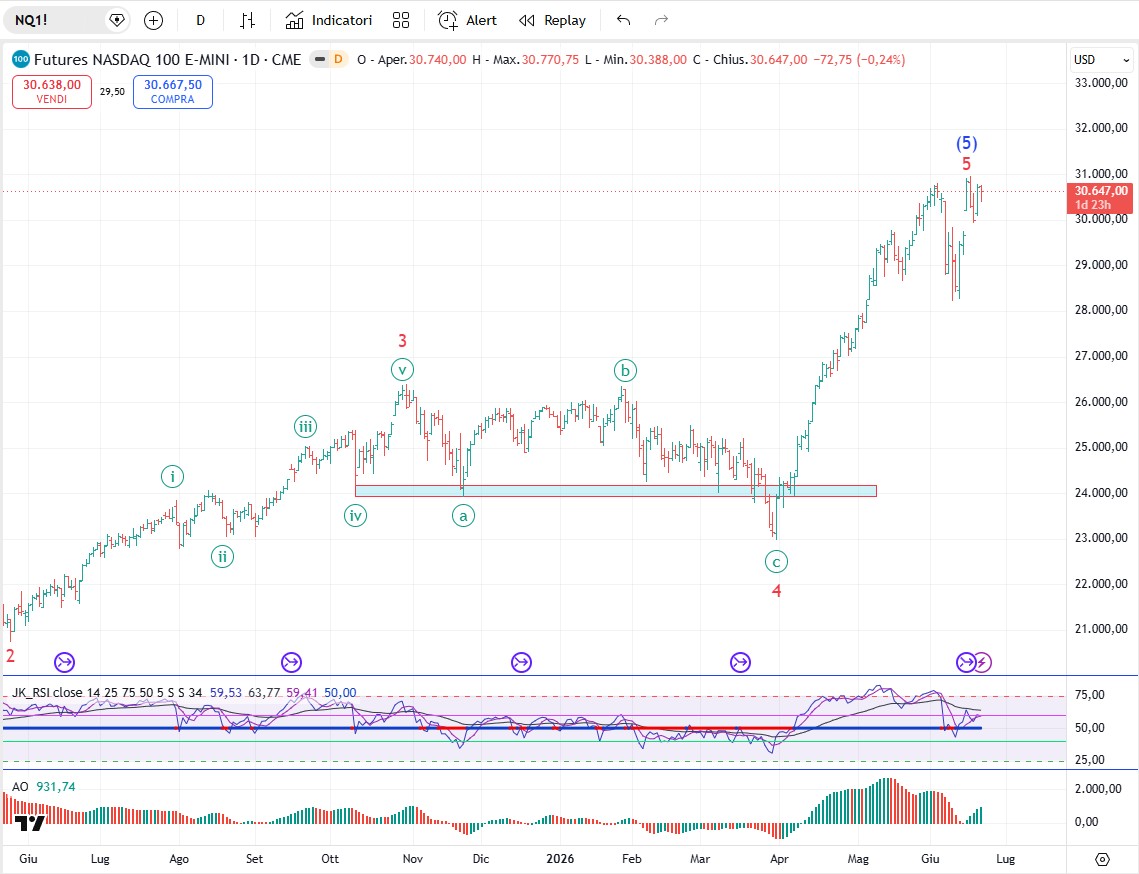The width and height of the screenshot is (1139, 874).
Task: Click Futures NASDAQ 100 E-MINI title
Action: (x=168, y=60)
